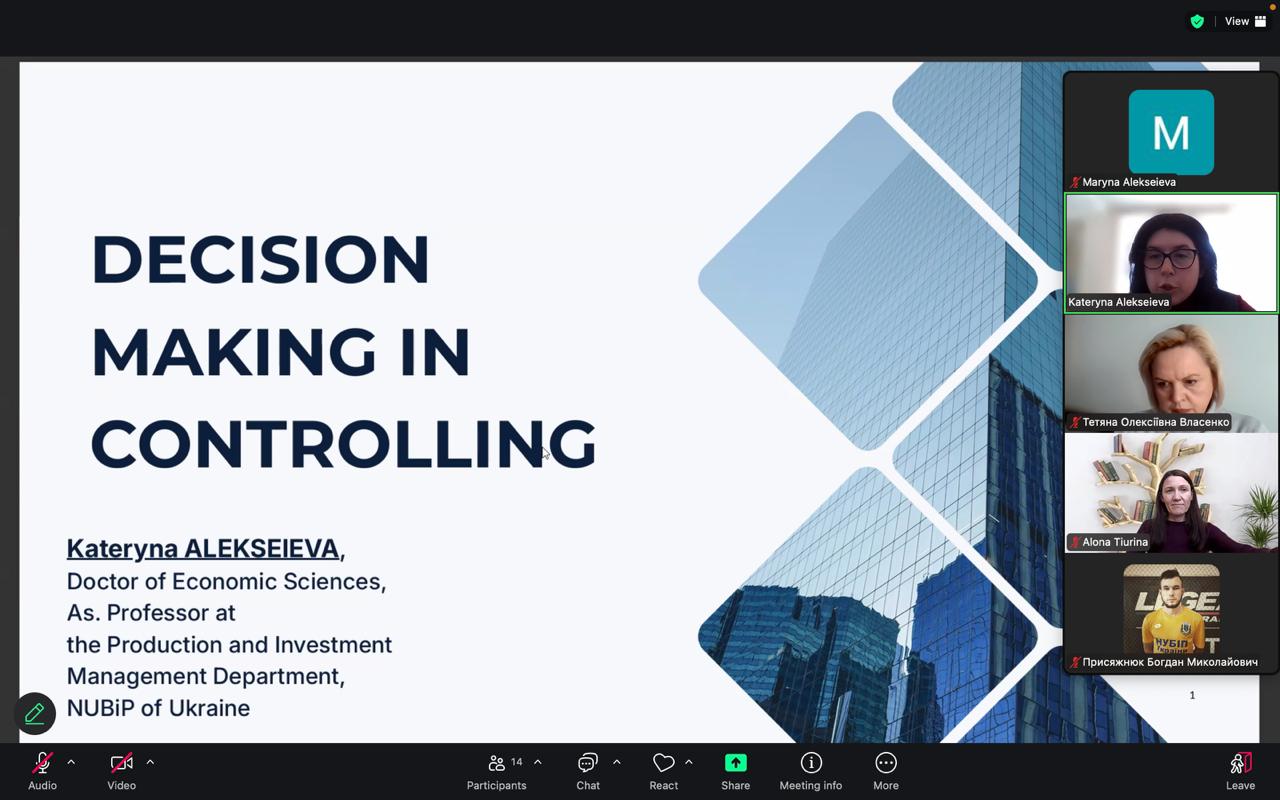Open the React emoji menu
The width and height of the screenshot is (1280, 800).
point(663,770)
